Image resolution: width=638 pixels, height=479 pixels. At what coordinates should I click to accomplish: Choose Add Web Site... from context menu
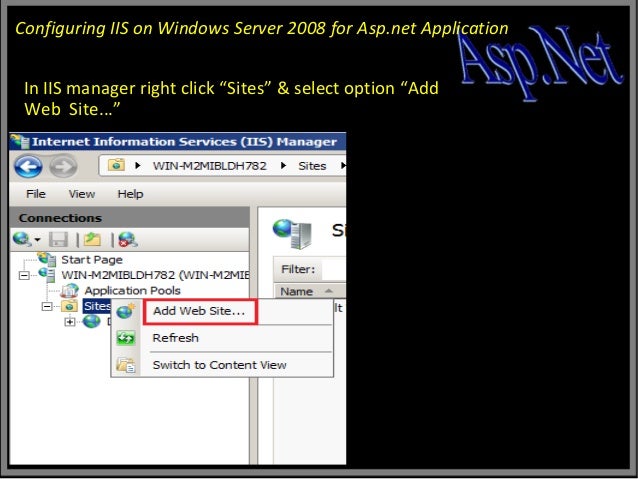199,311
